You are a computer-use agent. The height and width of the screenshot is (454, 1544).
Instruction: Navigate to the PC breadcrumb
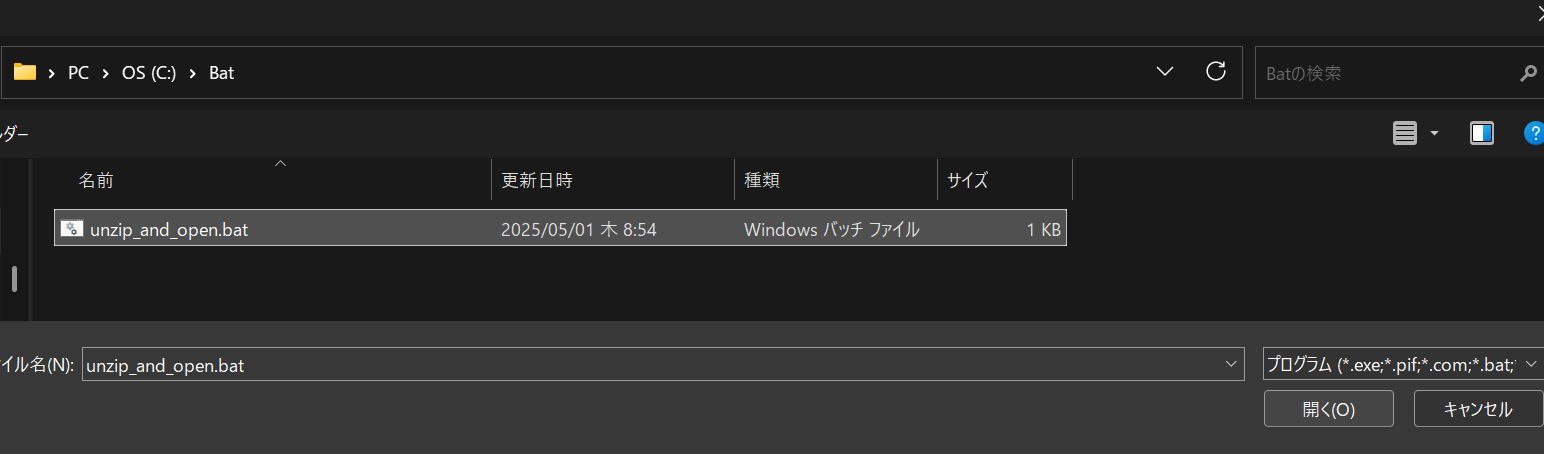pyautogui.click(x=78, y=73)
